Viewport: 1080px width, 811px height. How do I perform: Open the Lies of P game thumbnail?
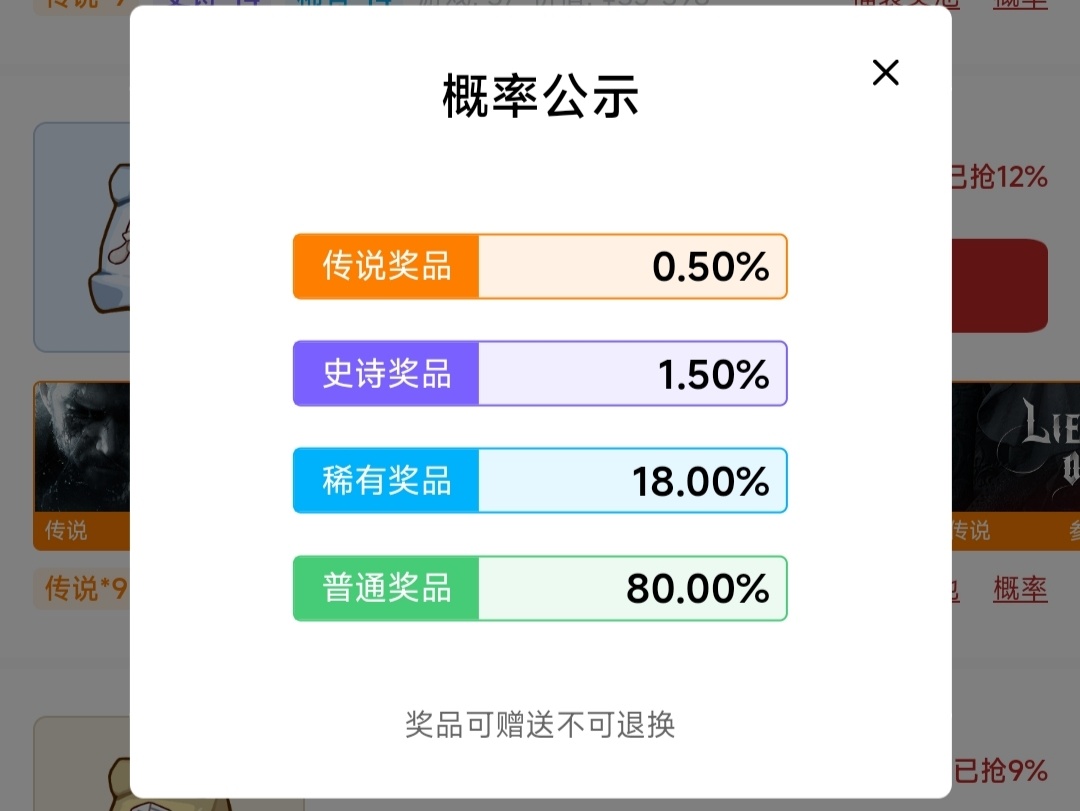tap(1015, 450)
